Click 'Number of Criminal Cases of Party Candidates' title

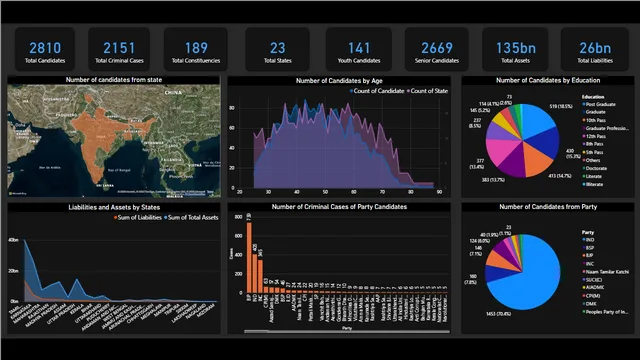[339, 207]
